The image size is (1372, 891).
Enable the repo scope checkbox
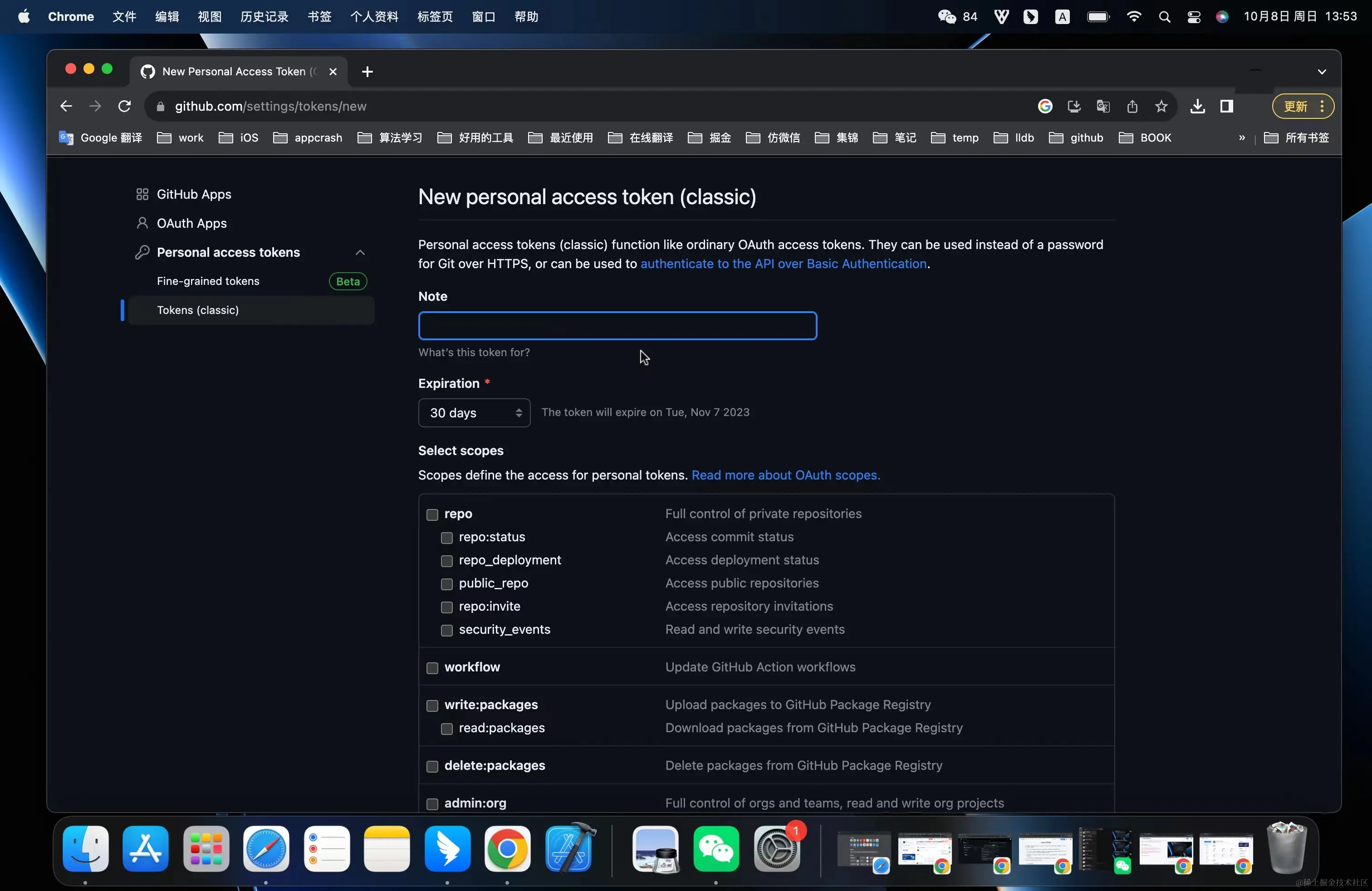[432, 514]
